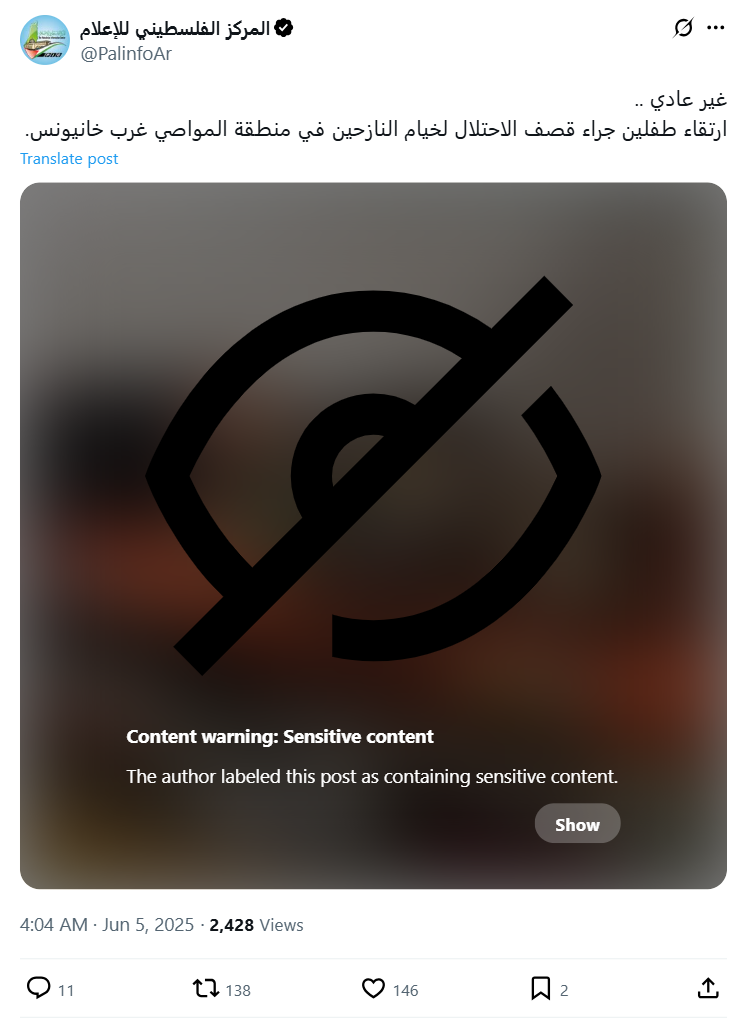Bookmark the post with bookmark icon

click(541, 988)
